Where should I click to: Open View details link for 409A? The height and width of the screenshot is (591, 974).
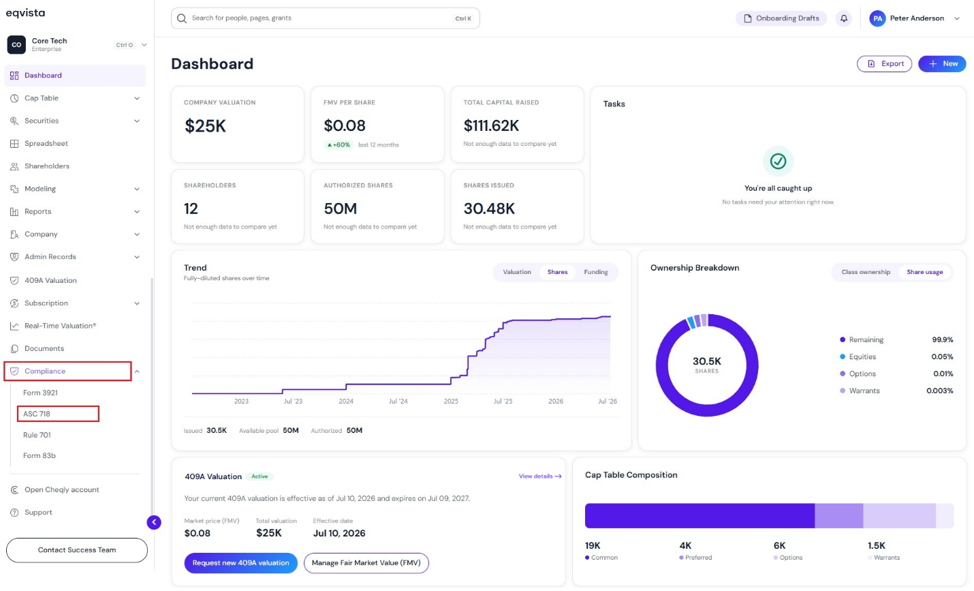tap(540, 476)
